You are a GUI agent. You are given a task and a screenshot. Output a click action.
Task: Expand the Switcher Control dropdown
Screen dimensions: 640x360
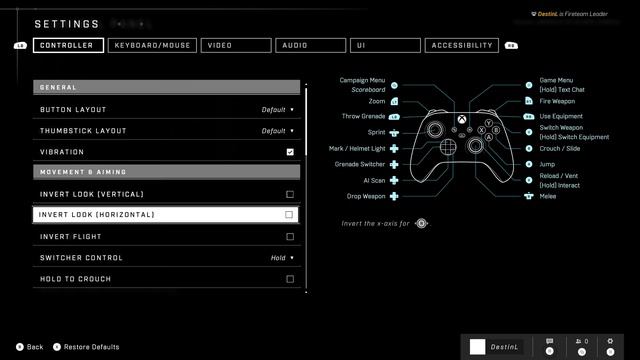[x=282, y=258]
